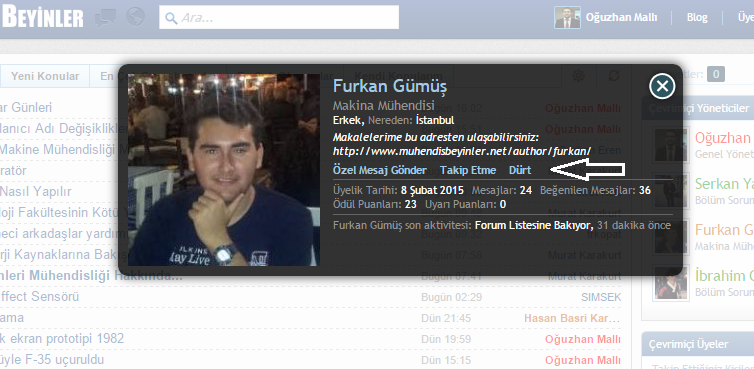This screenshot has width=754, height=369.
Task: Click the Bugün 02:29 timestamp
Action: pyautogui.click(x=452, y=297)
